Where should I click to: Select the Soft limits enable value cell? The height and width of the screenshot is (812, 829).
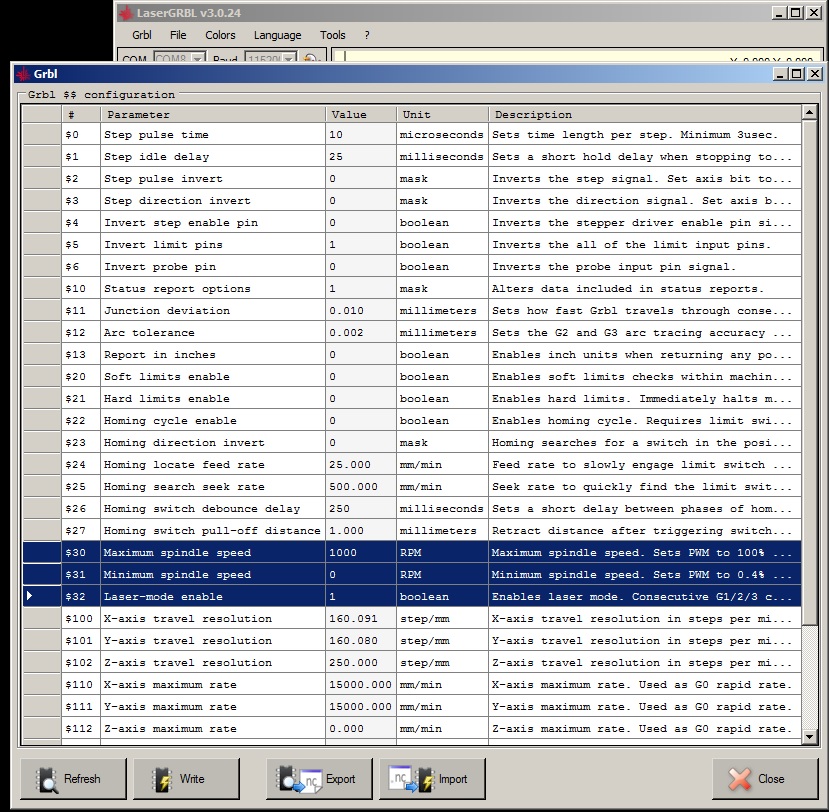tap(361, 377)
